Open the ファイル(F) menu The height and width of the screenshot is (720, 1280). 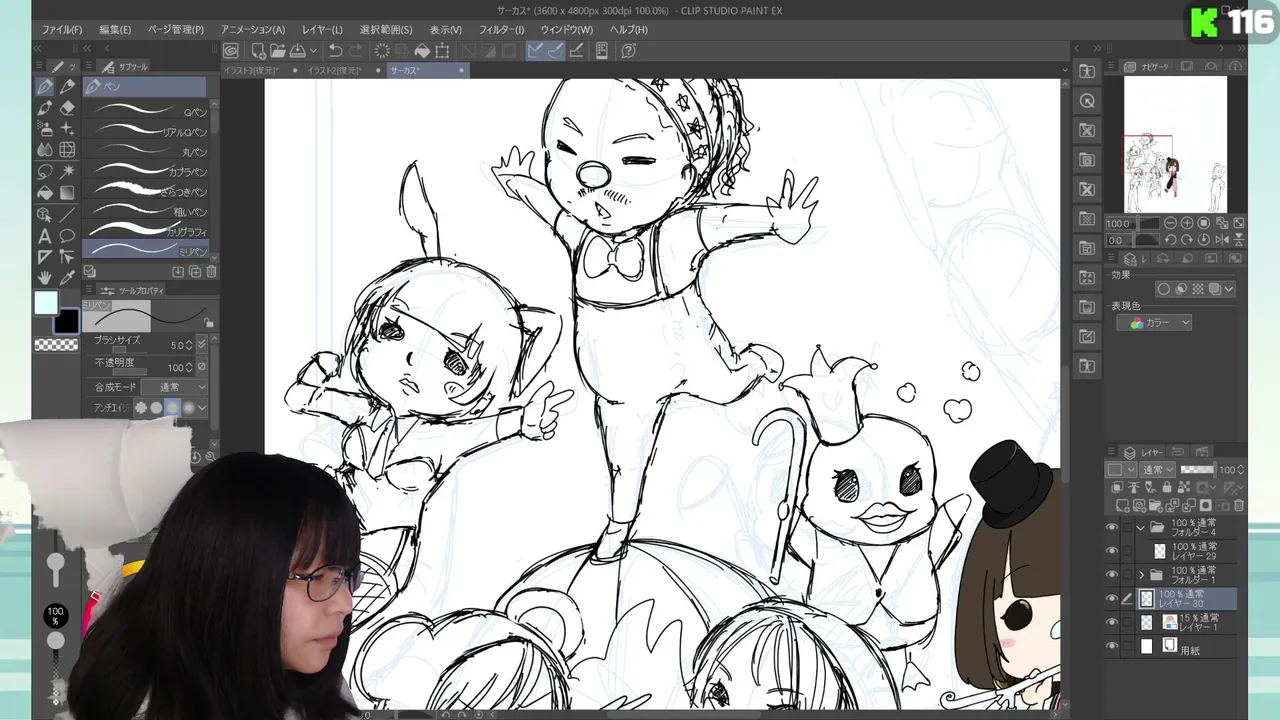point(62,30)
